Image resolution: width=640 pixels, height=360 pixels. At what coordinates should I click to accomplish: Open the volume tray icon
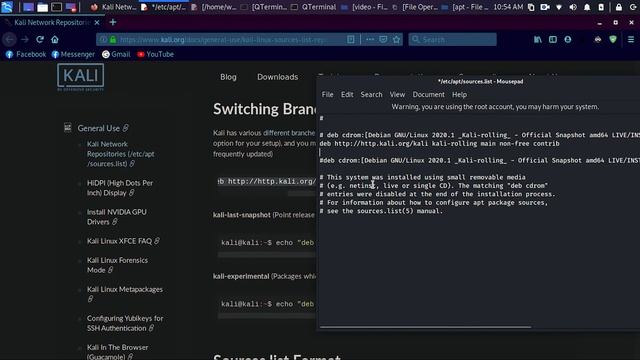tap(573, 7)
